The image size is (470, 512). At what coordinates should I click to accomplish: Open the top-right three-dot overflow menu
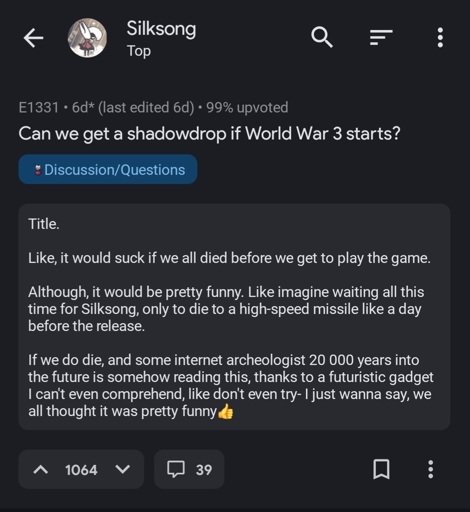(440, 37)
